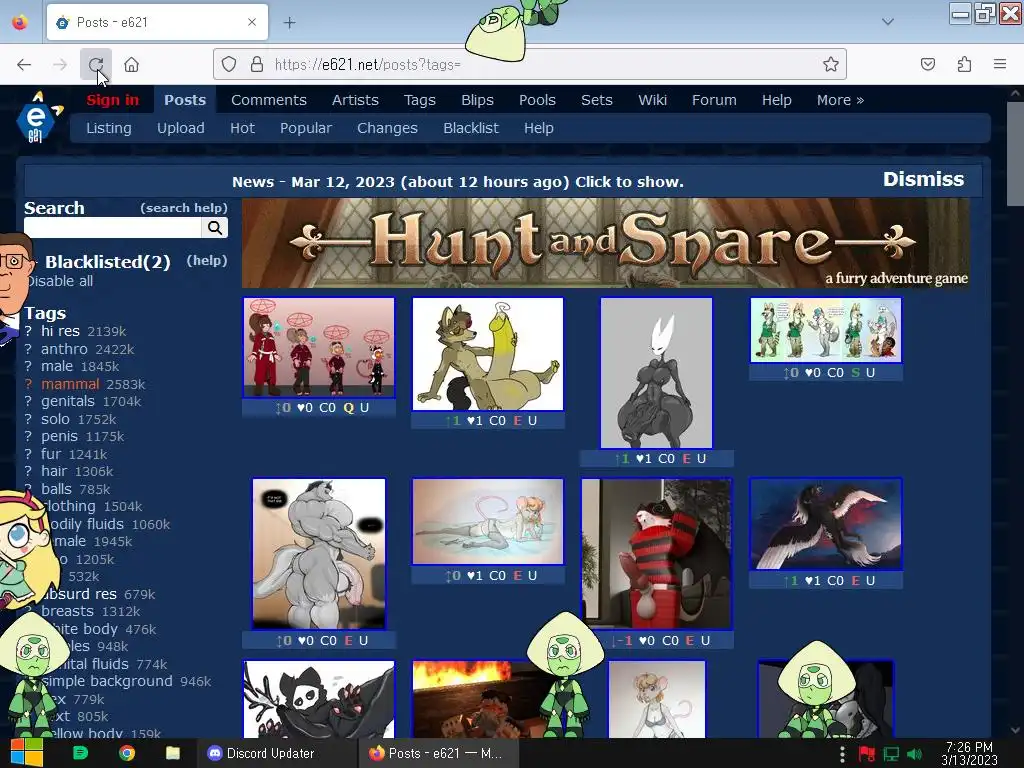Open wiki question mark for fur tag

click(28, 454)
